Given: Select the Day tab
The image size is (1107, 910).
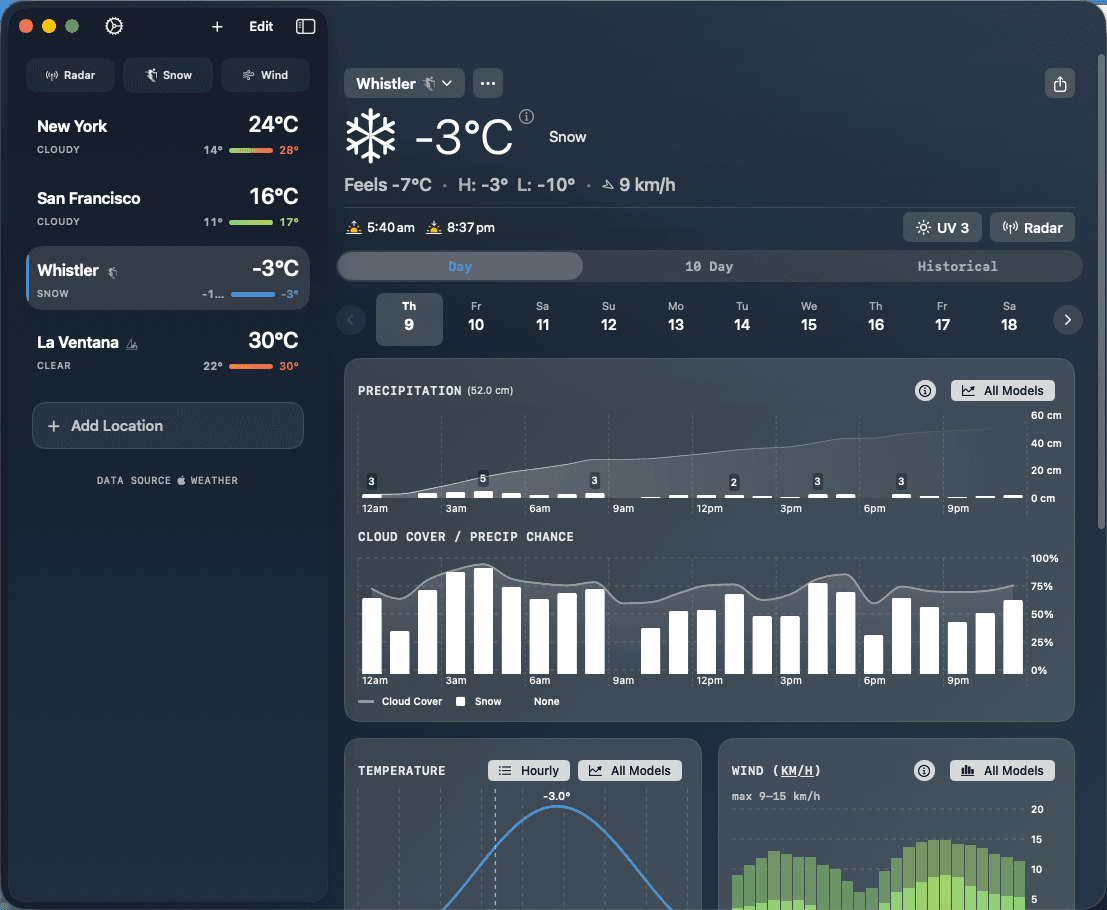Looking at the screenshot, I should 460,266.
